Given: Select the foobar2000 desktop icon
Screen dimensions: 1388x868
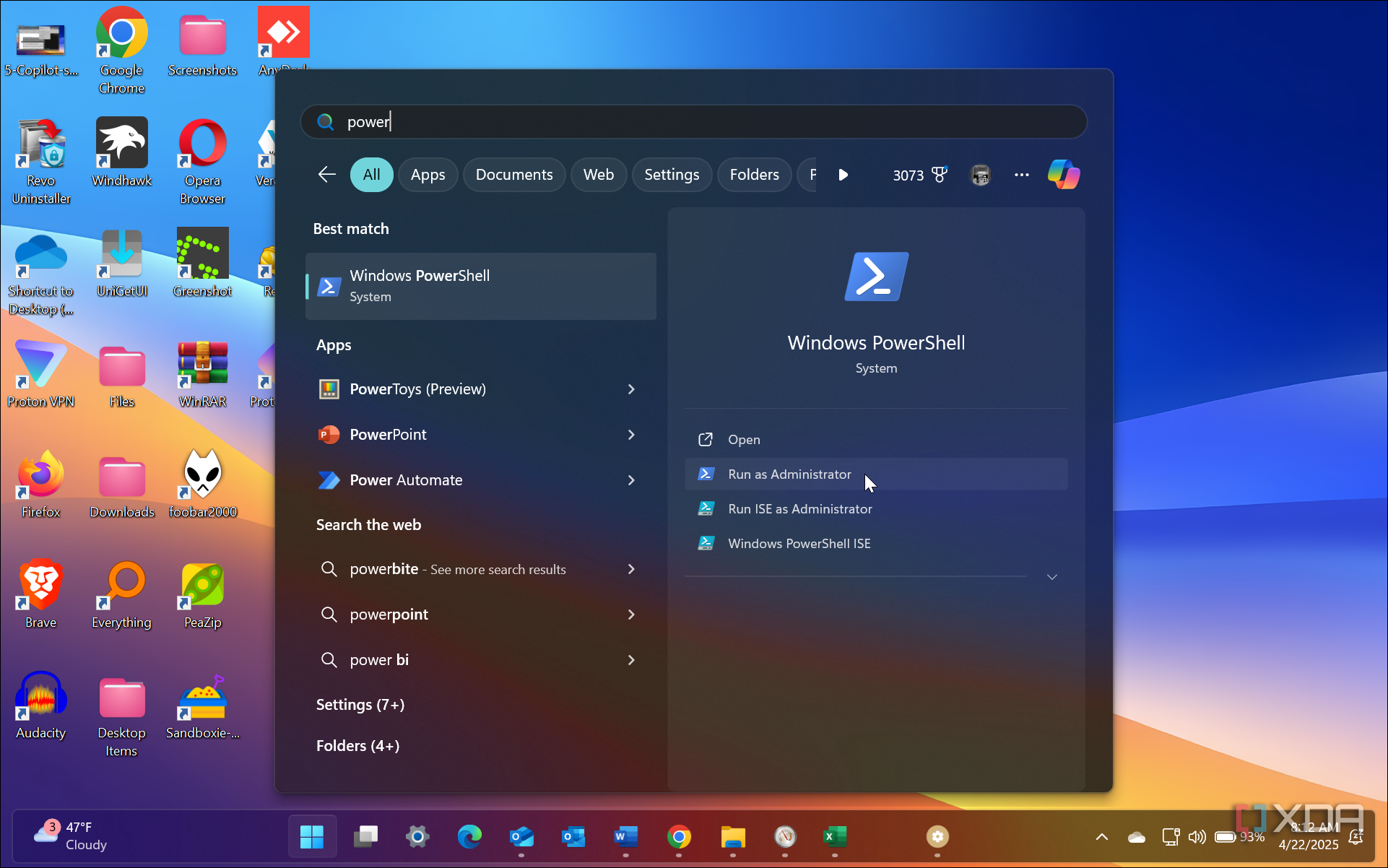Looking at the screenshot, I should 202,484.
